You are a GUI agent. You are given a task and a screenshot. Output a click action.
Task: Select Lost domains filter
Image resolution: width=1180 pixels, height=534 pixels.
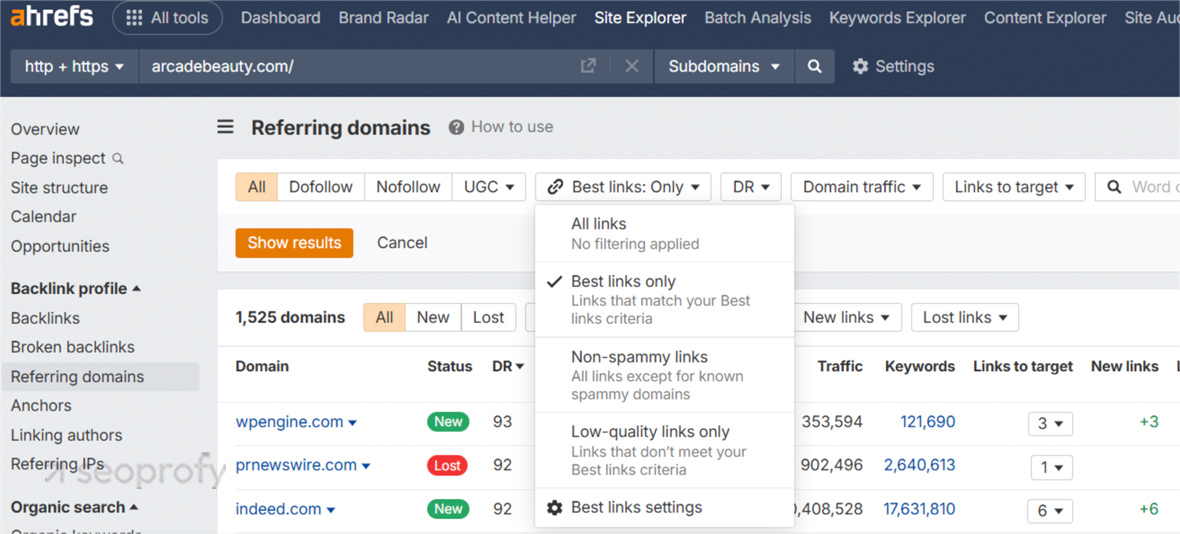point(488,317)
